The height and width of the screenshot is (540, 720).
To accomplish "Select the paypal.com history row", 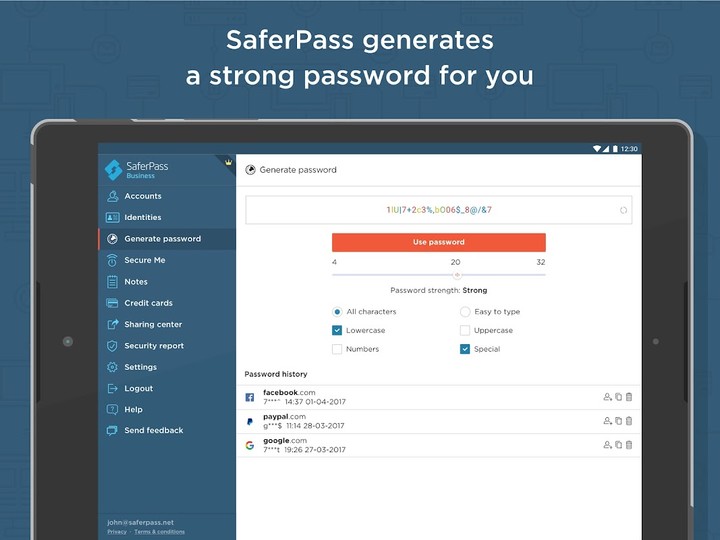I will [439, 421].
